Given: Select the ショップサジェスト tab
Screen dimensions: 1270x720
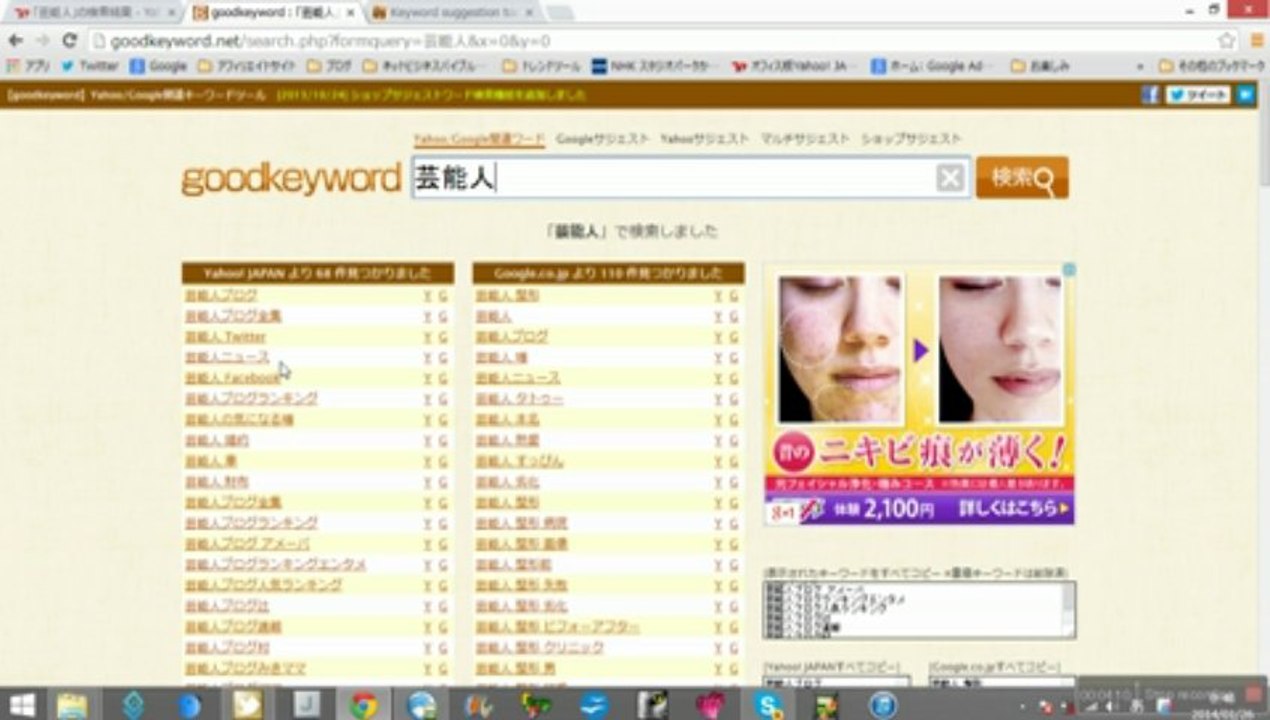Looking at the screenshot, I should [x=911, y=139].
